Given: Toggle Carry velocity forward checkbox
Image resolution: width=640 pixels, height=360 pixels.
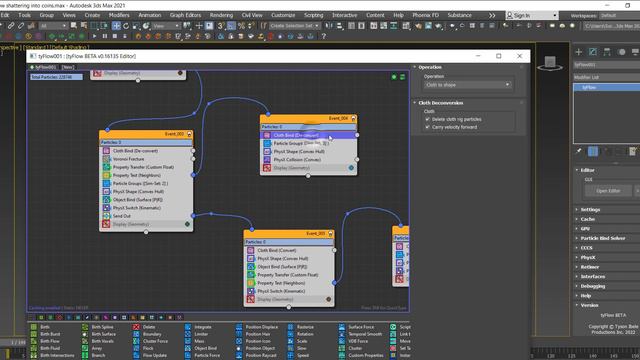Looking at the screenshot, I should 427,127.
